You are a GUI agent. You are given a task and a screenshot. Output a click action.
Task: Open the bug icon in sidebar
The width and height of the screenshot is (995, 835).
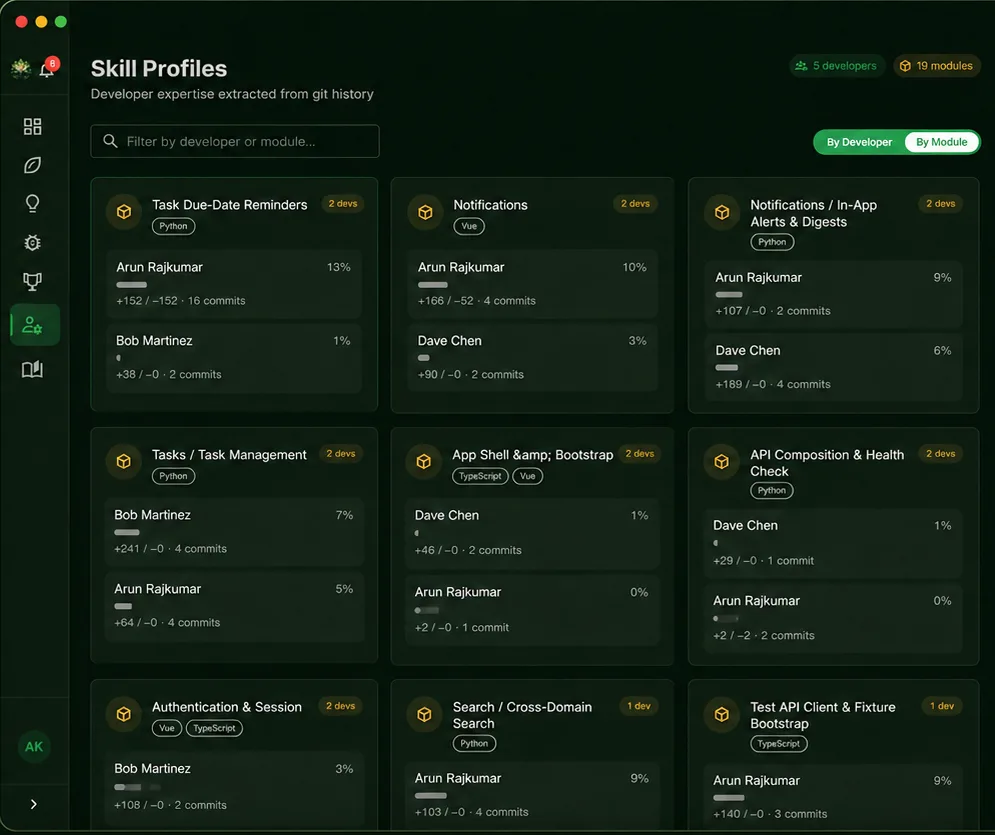32,242
